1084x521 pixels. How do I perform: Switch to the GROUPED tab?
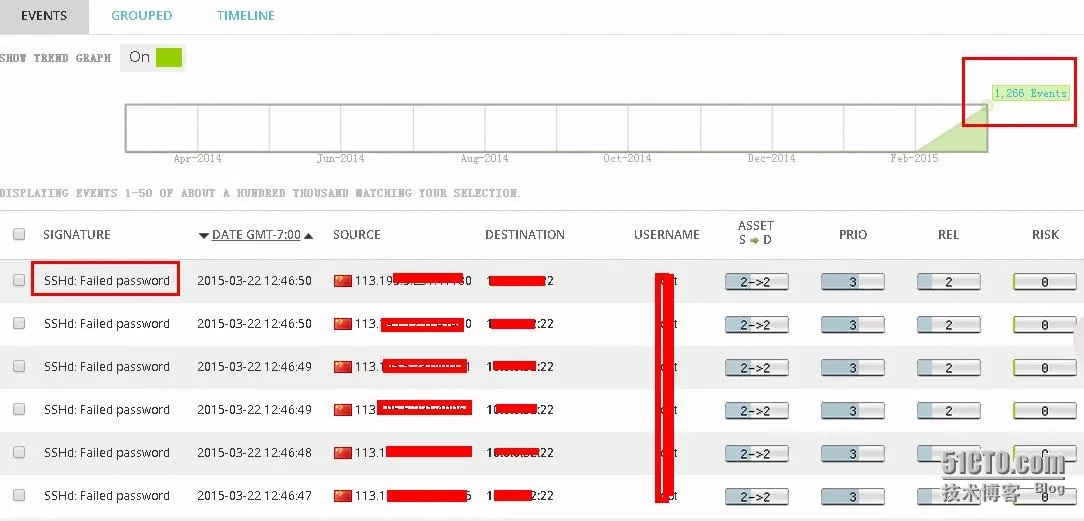pos(142,16)
